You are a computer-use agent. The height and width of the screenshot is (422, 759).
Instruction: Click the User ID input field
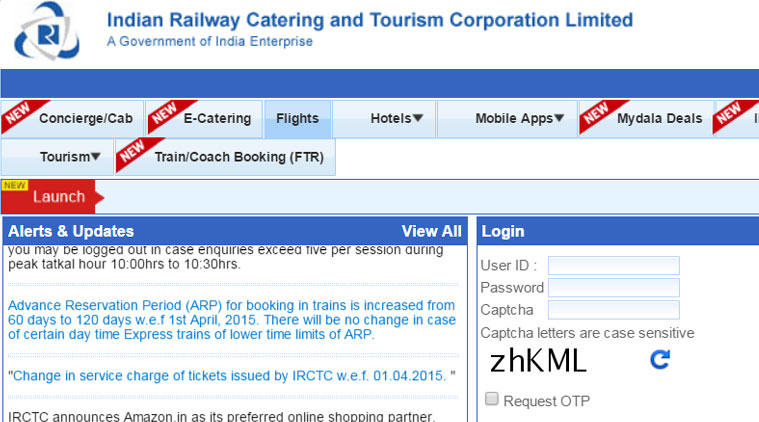[x=613, y=265]
